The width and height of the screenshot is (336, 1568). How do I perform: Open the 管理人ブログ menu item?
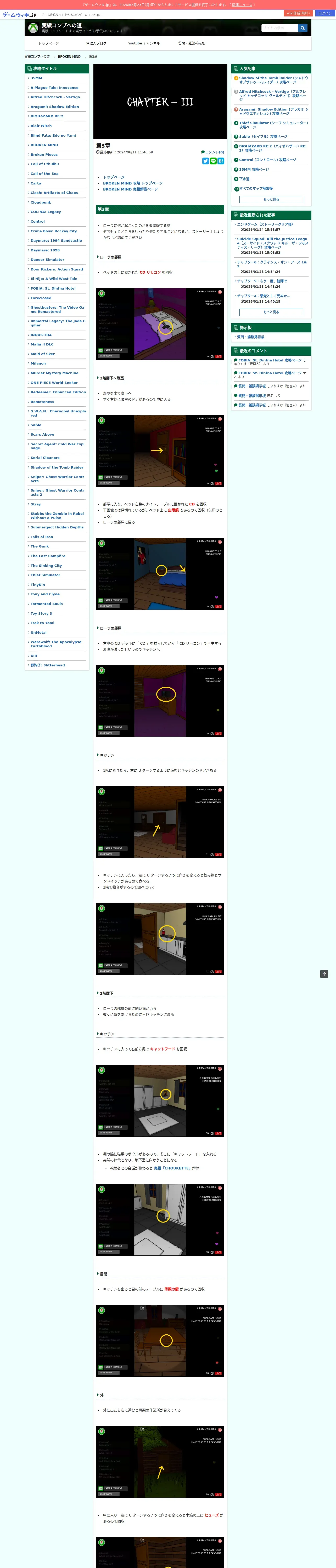tap(96, 43)
